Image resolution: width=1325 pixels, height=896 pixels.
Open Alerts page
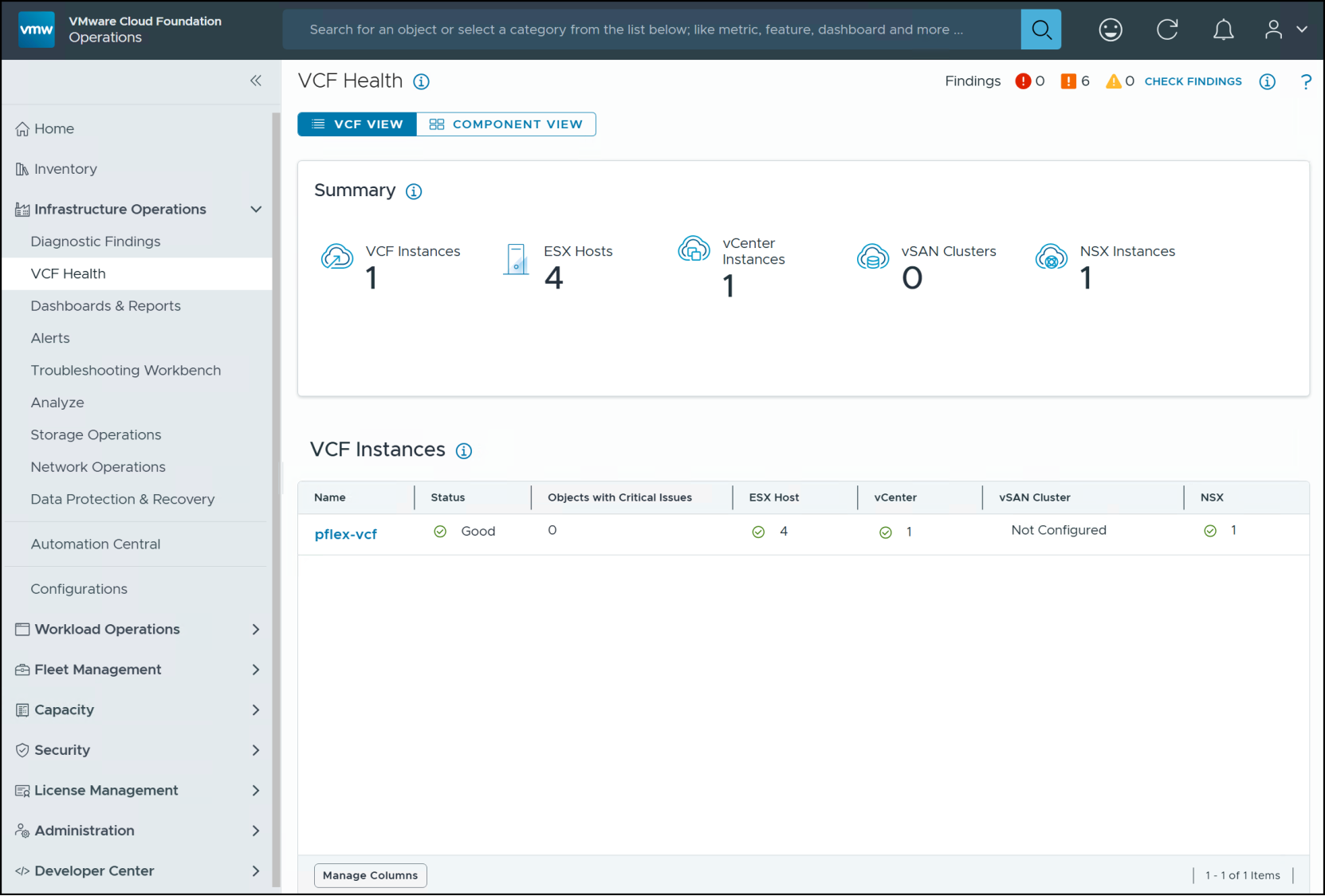point(50,338)
